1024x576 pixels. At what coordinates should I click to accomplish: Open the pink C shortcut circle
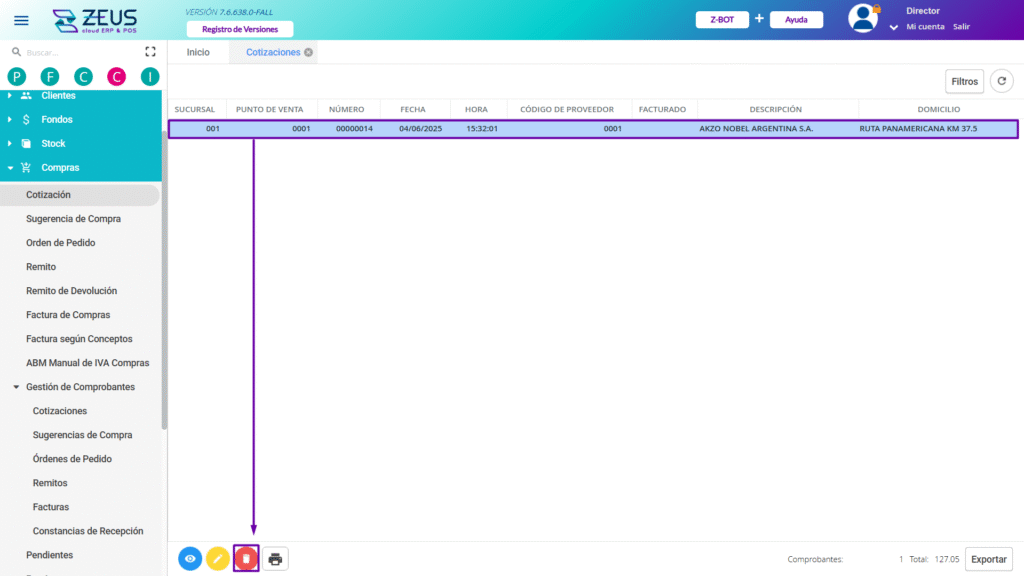coord(116,77)
